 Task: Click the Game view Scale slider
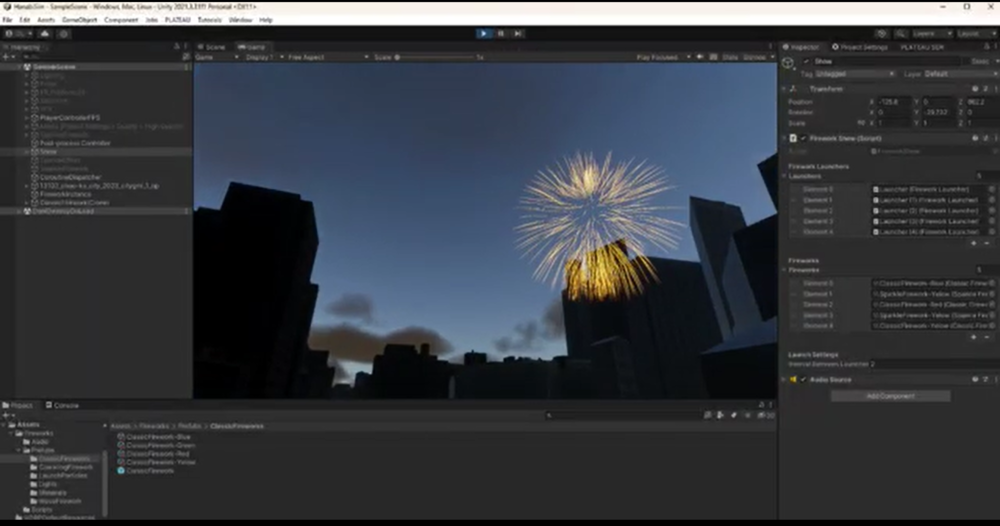coord(435,57)
